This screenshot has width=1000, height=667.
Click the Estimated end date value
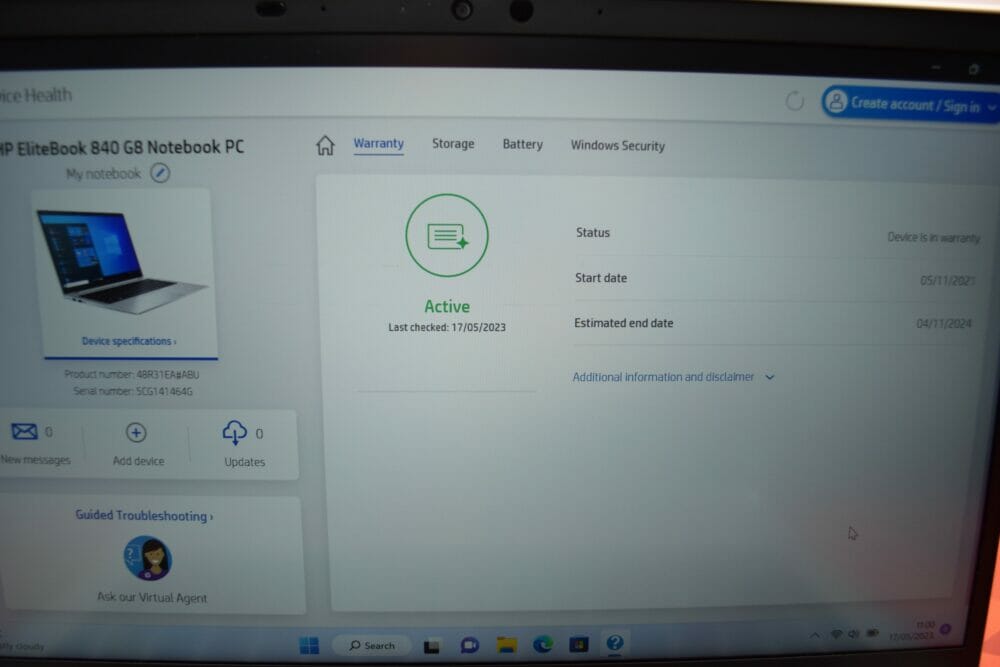point(944,324)
